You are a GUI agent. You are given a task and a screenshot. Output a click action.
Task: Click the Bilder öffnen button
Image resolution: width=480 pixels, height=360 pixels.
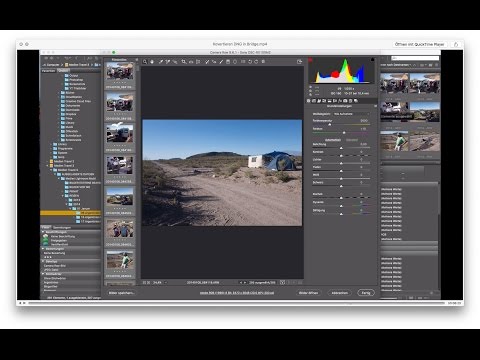308,293
